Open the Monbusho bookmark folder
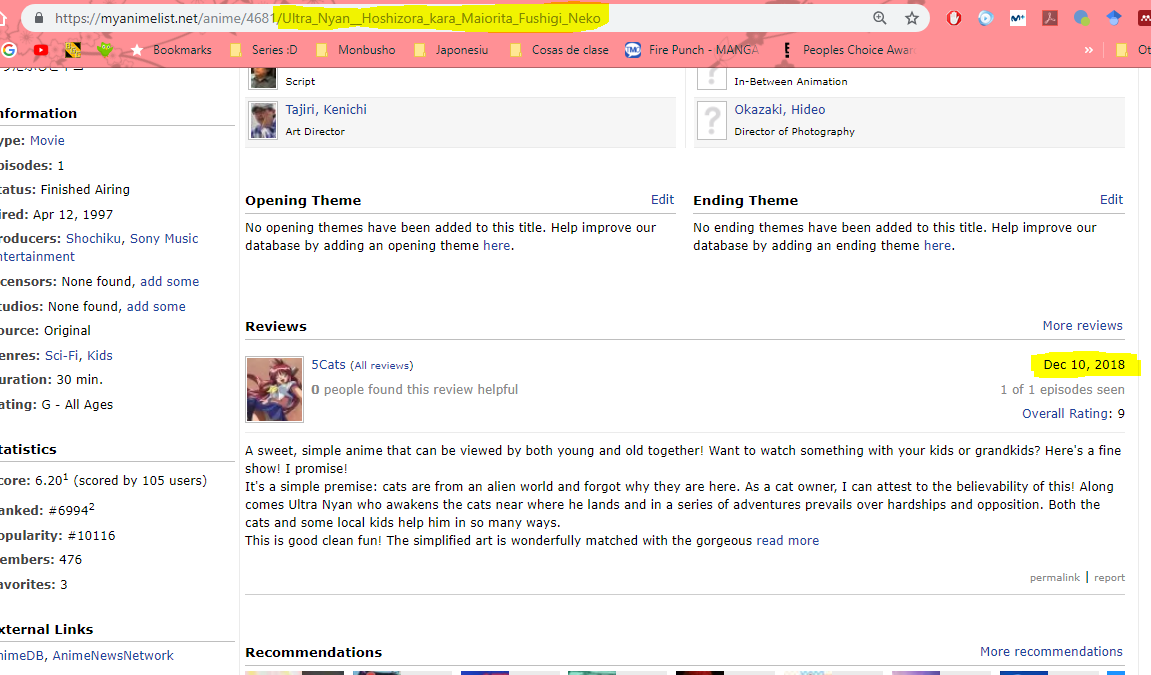 pyautogui.click(x=356, y=50)
